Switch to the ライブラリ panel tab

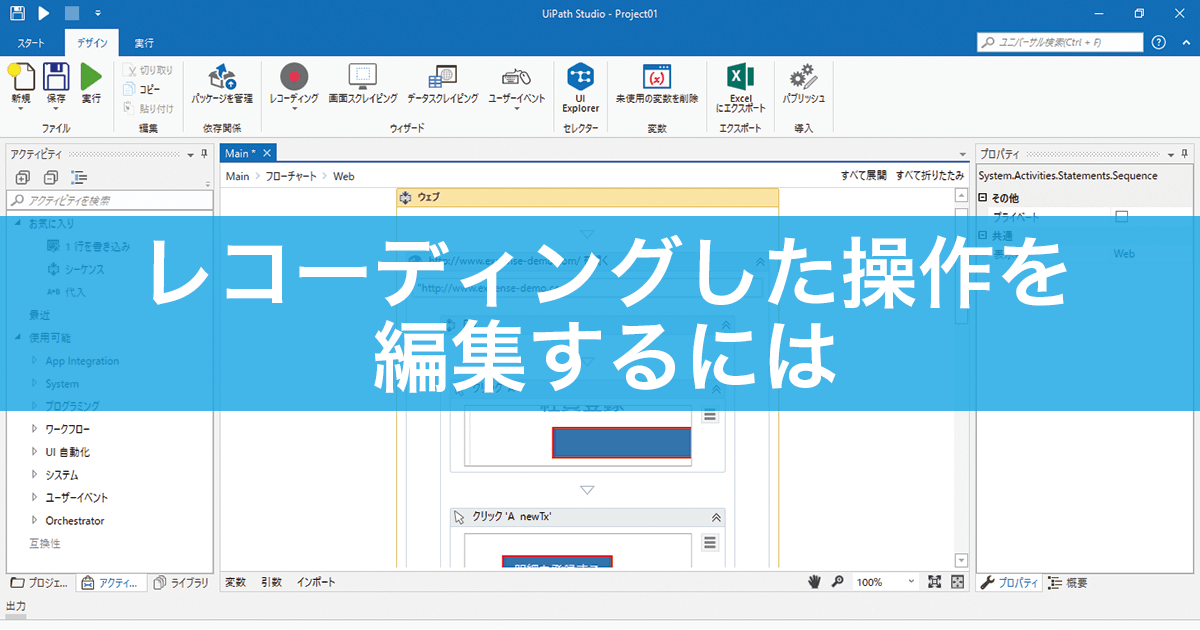pos(181,583)
